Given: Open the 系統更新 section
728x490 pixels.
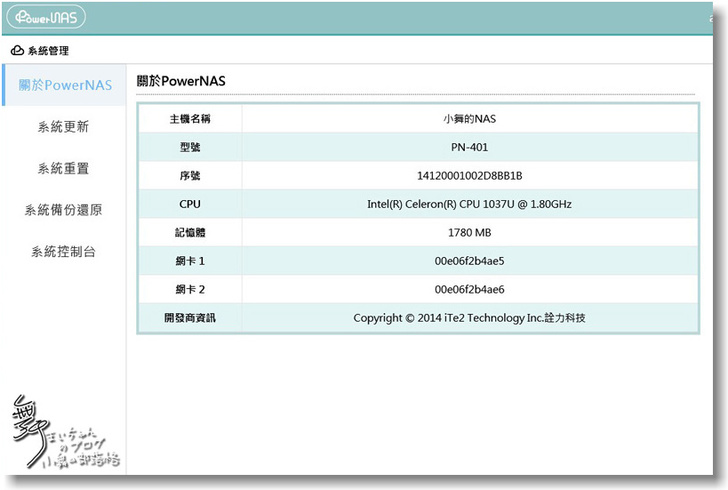Looking at the screenshot, I should coord(63,127).
